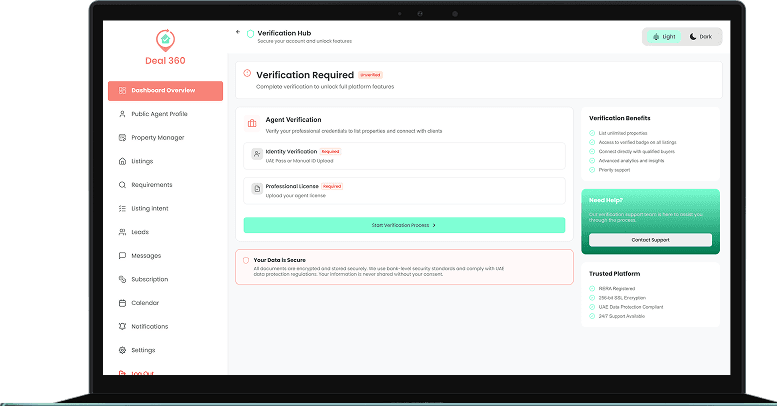Image resolution: width=777 pixels, height=406 pixels.
Task: Click the Property Manager icon
Action: (x=122, y=138)
